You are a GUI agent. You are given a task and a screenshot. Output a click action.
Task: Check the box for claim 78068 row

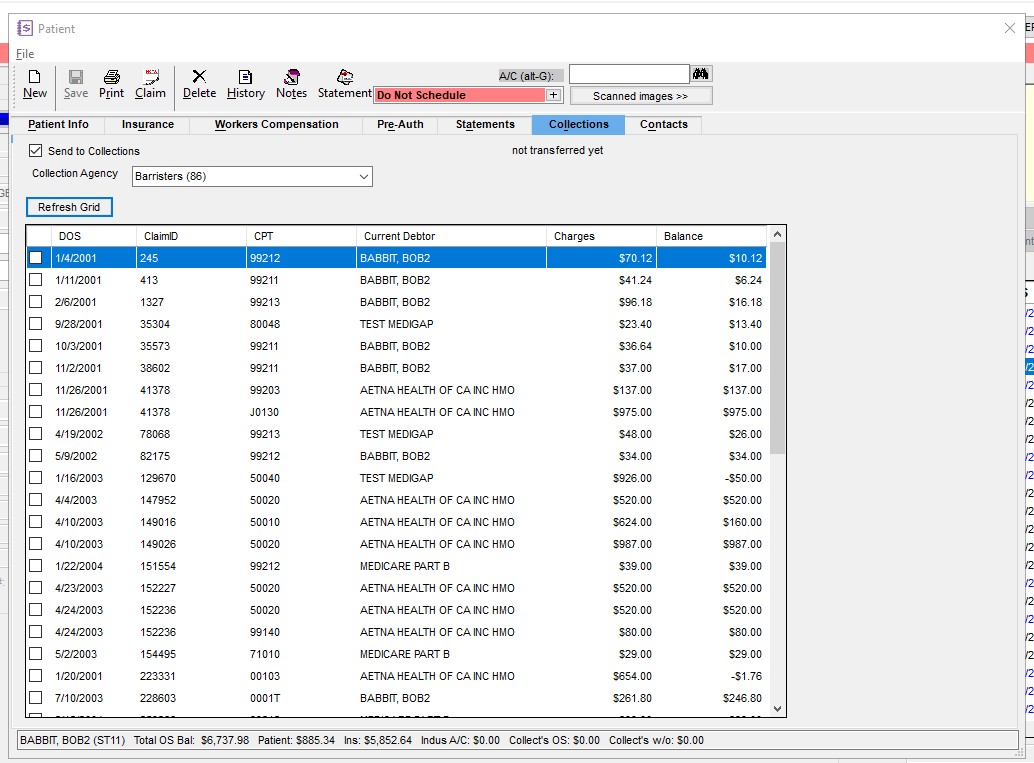click(x=36, y=434)
